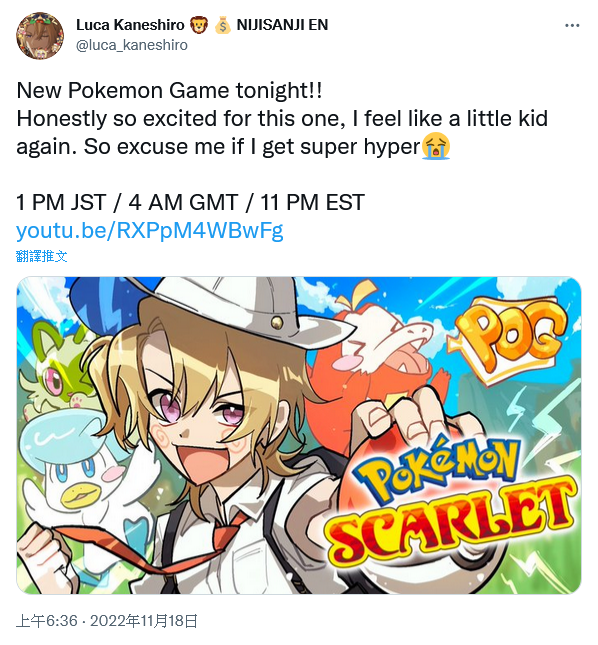
Task: Click the NIJISANJI EN name text
Action: tap(282, 25)
